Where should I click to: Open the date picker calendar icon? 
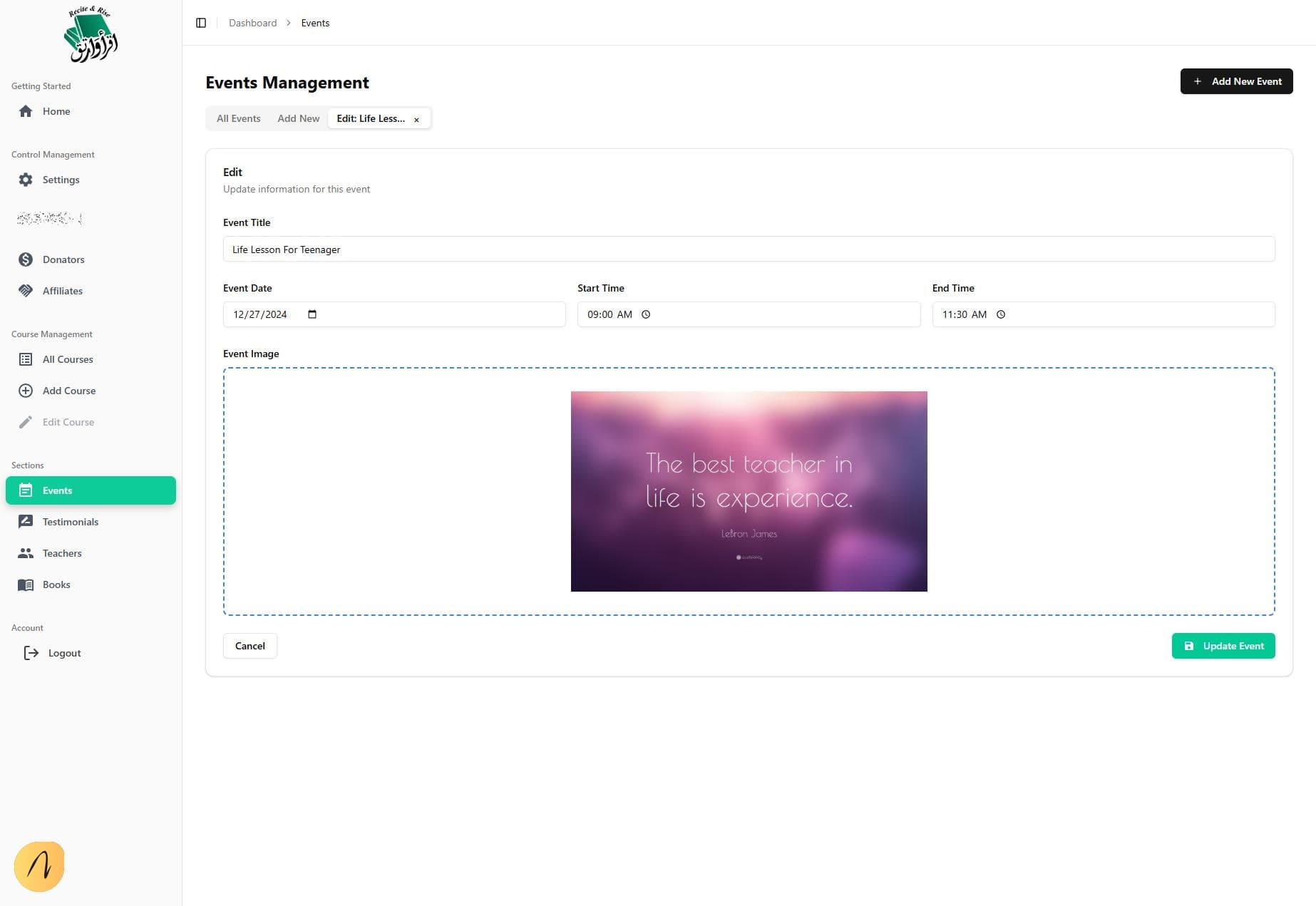(x=312, y=314)
